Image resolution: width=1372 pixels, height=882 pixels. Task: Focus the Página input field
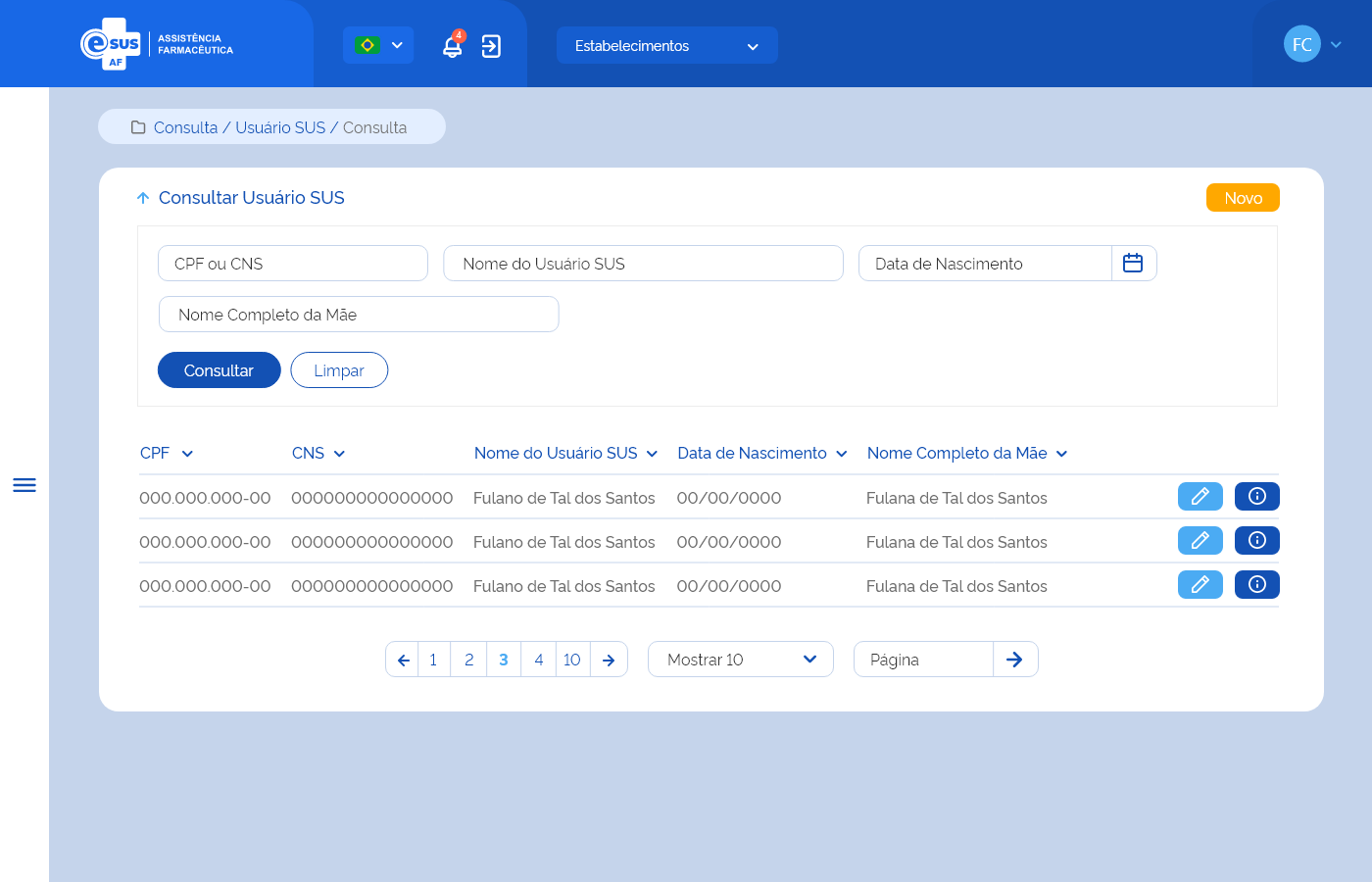pos(923,660)
